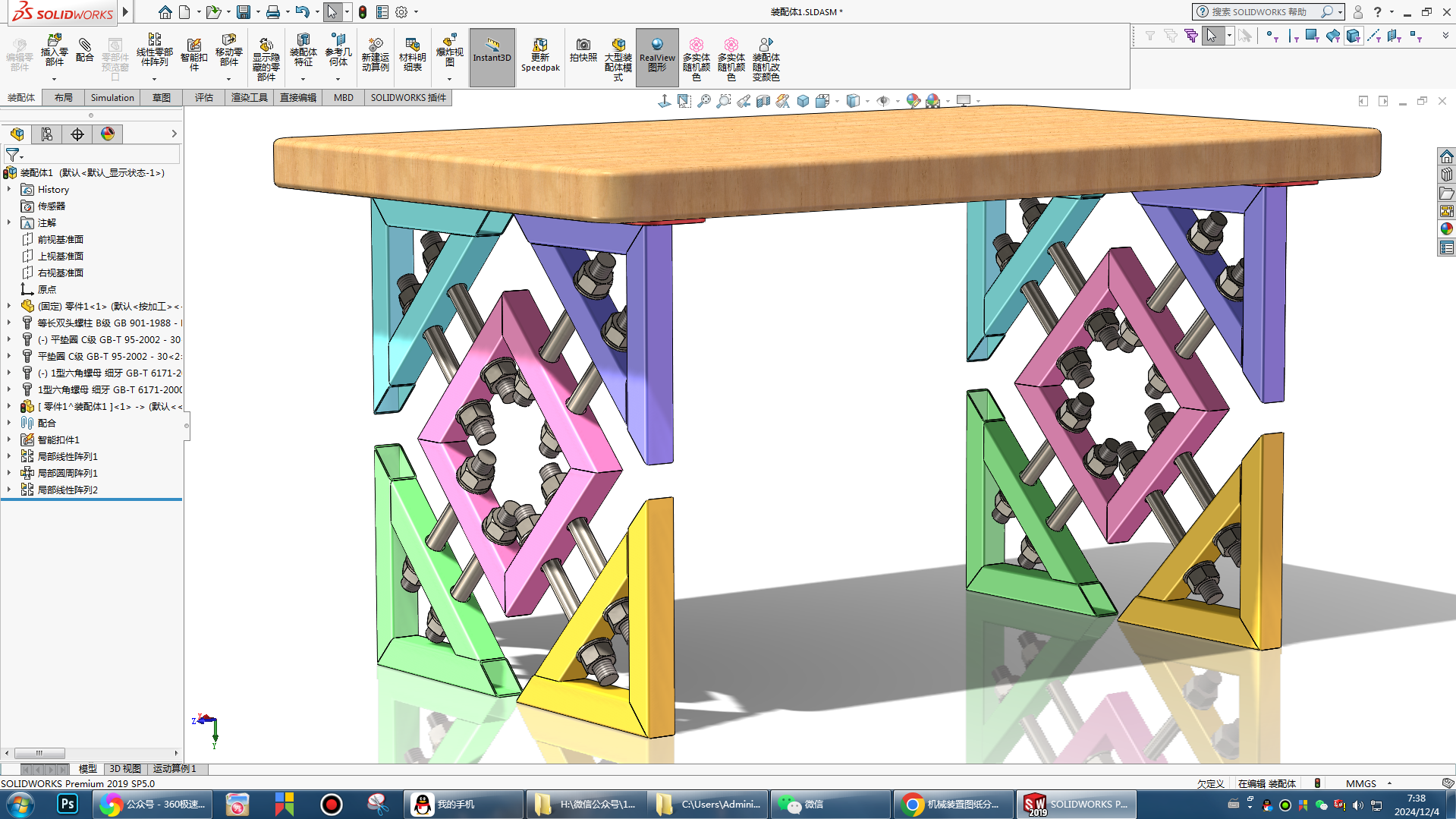
Task: Toggle Instant3D mode
Action: click(x=492, y=58)
